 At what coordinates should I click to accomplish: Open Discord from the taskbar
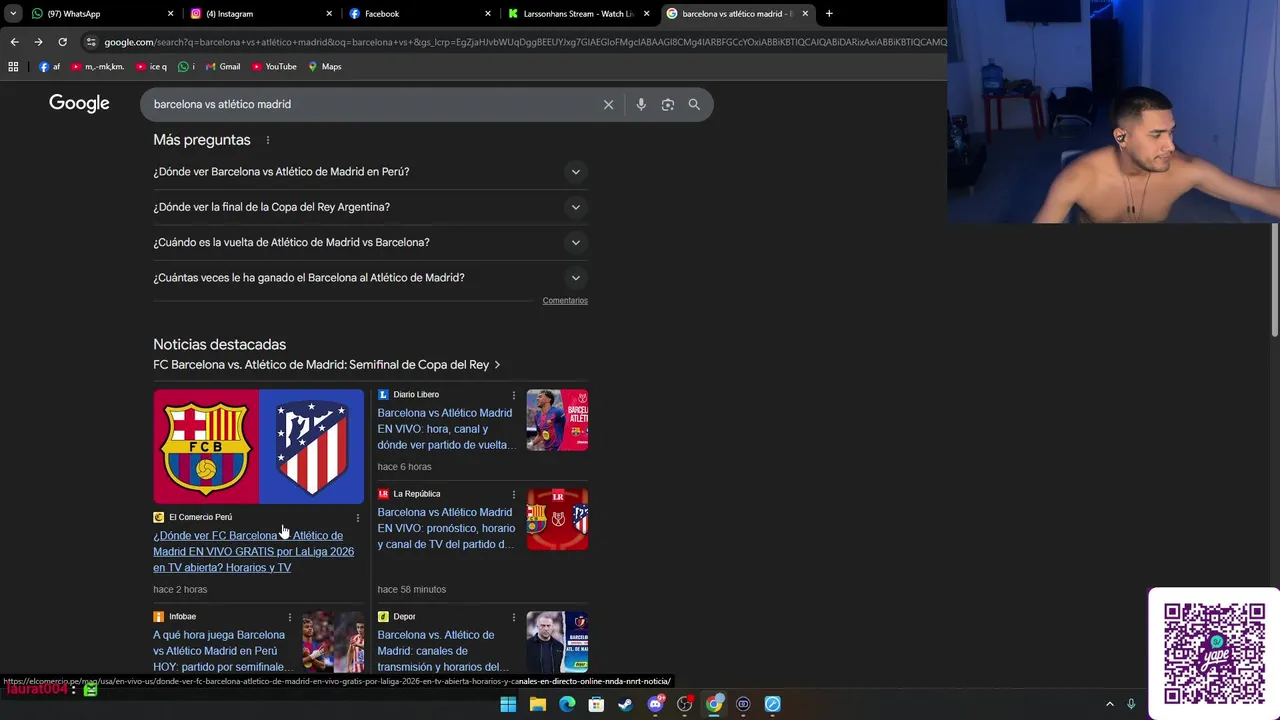click(655, 704)
